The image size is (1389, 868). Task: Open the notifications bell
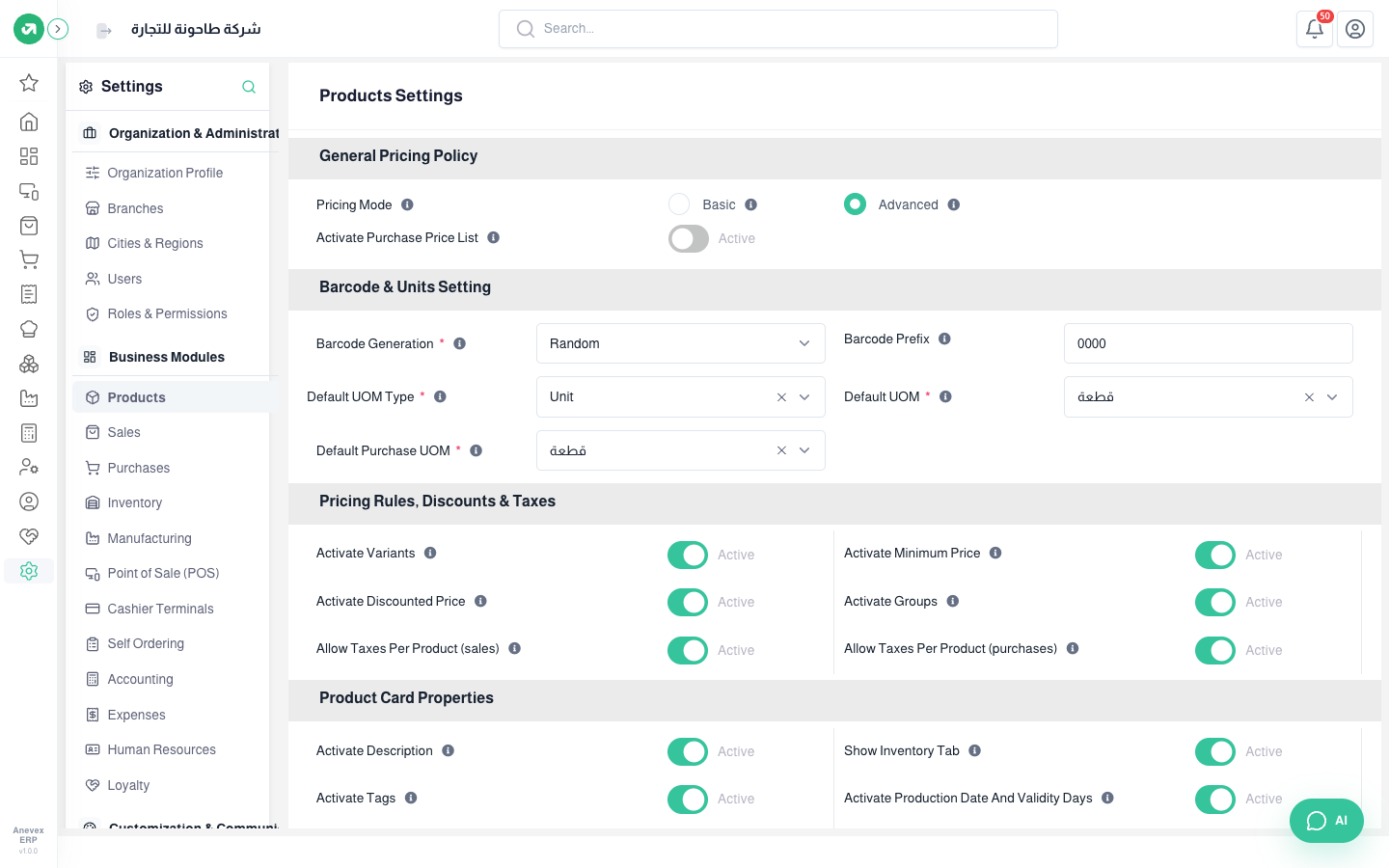click(1314, 29)
